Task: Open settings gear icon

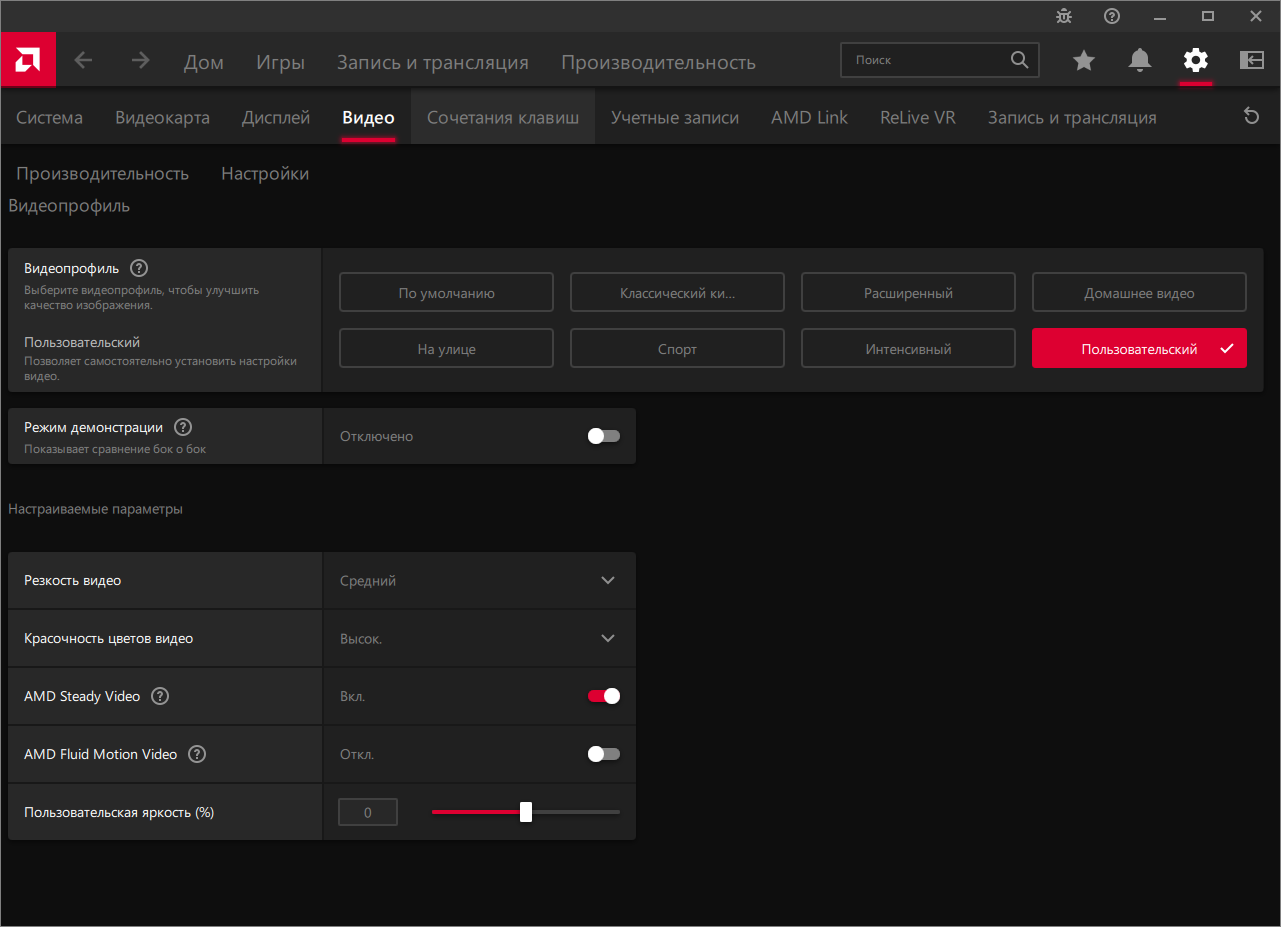Action: tap(1195, 60)
